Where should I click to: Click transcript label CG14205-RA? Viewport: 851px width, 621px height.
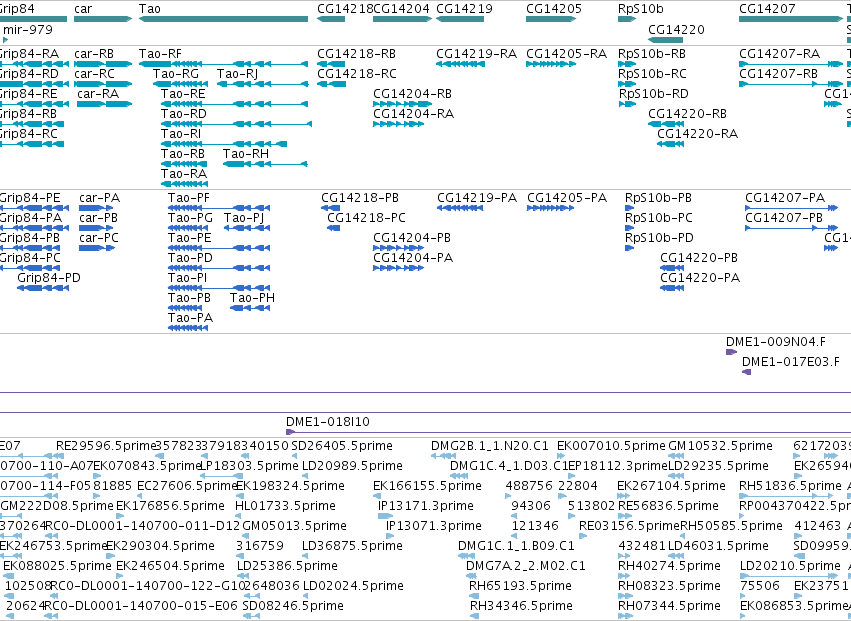pyautogui.click(x=566, y=54)
